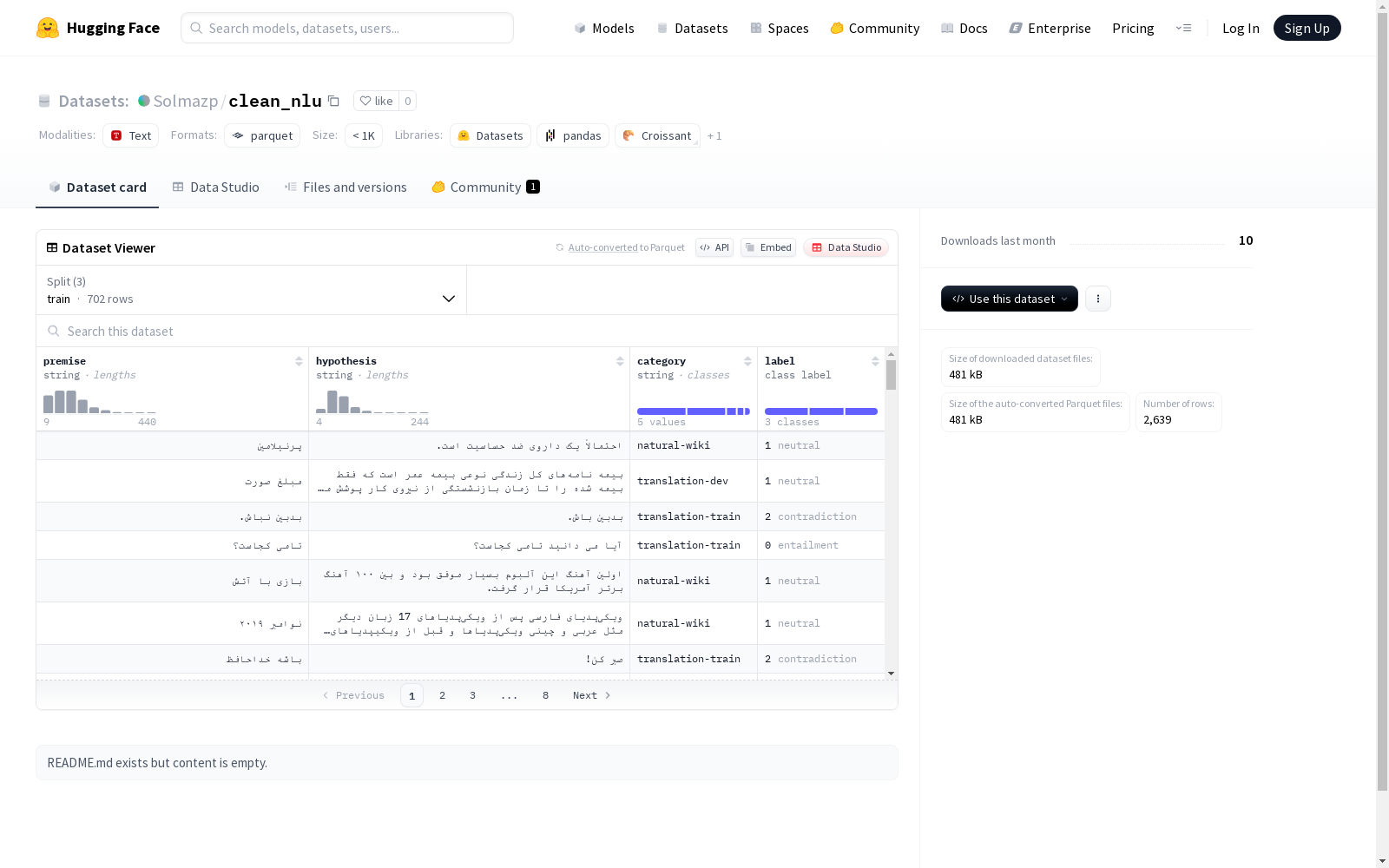Click the API button in Dataset Viewer

(714, 247)
